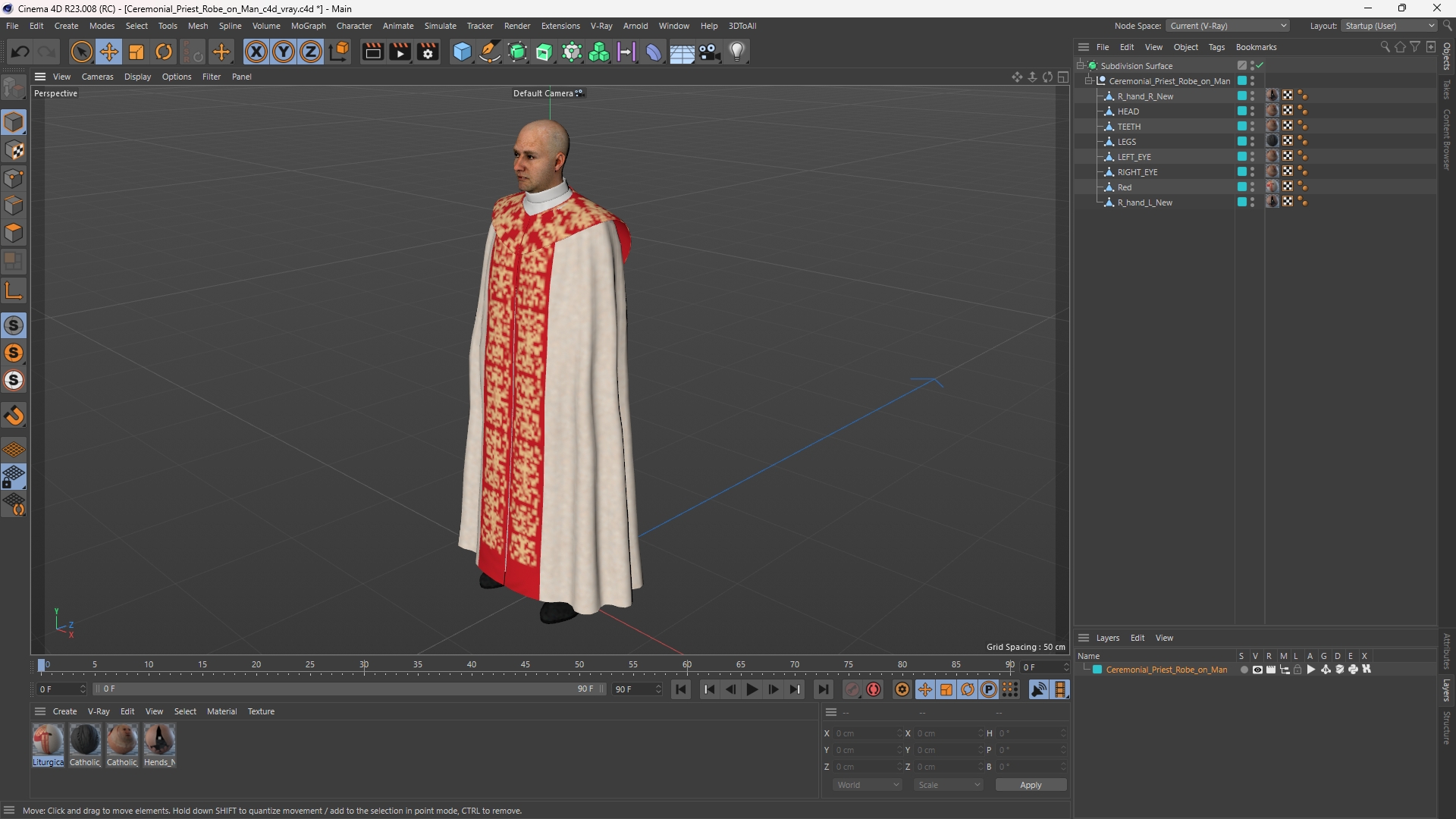Click the Record Active Objects button
Image resolution: width=1456 pixels, height=819 pixels.
coord(852,689)
